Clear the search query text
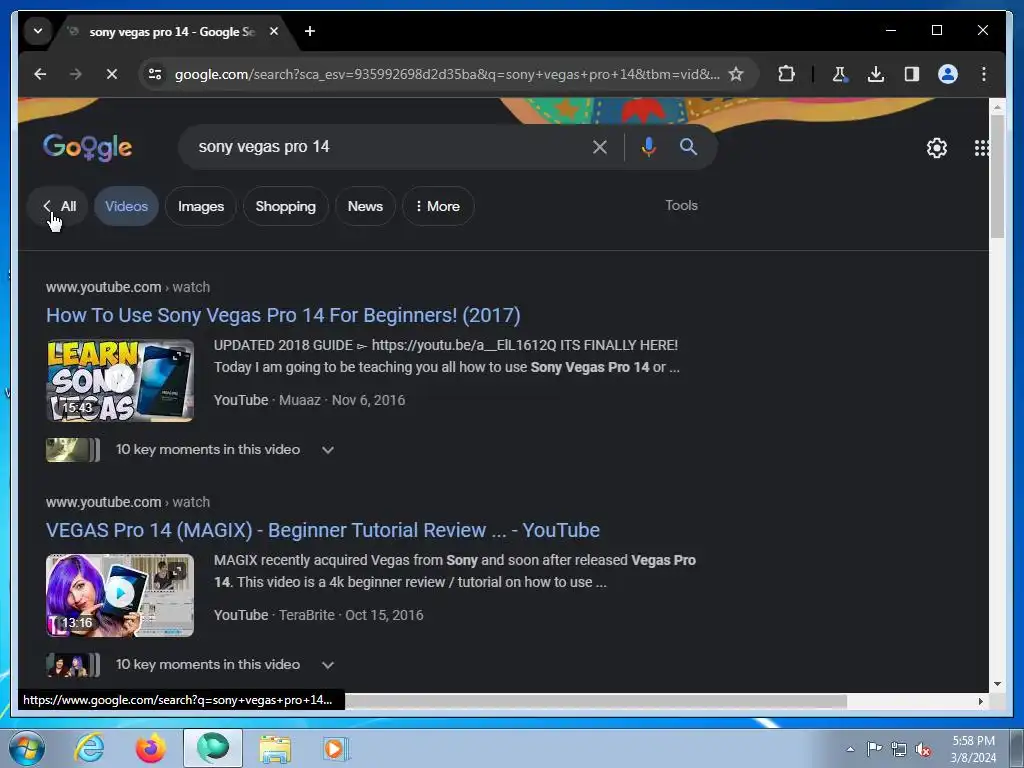The image size is (1024, 768). [600, 147]
